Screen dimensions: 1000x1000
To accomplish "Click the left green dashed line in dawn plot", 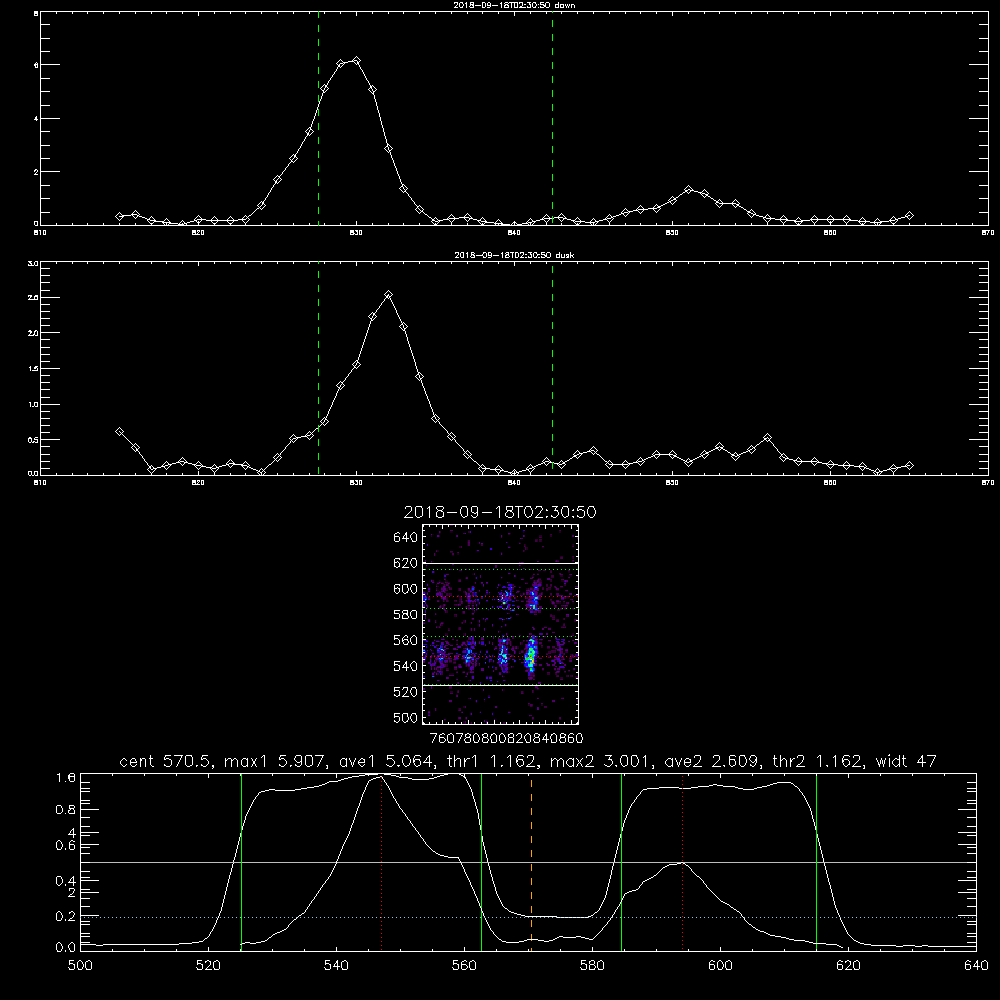I will pos(318,118).
